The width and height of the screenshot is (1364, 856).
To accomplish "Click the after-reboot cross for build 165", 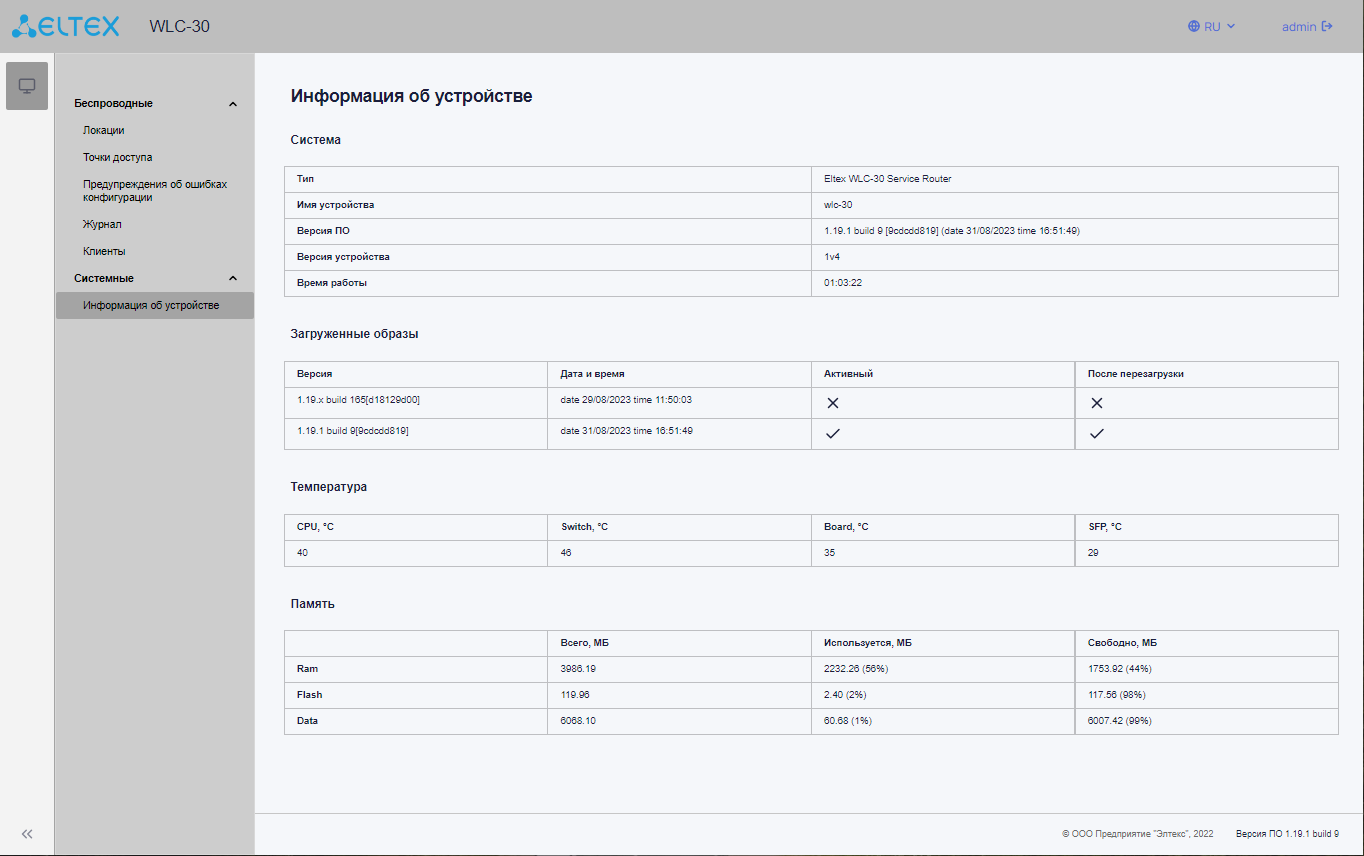I will 1097,403.
